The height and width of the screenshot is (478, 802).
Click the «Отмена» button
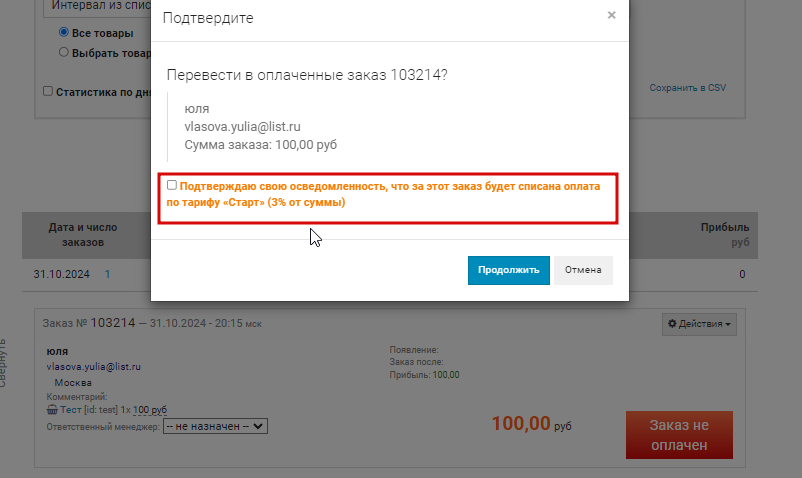tap(583, 270)
